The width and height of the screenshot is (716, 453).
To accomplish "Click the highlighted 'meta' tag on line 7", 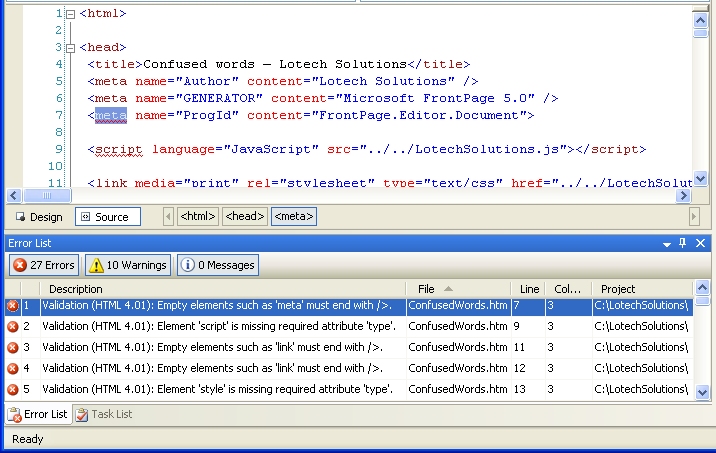I will (x=111, y=116).
